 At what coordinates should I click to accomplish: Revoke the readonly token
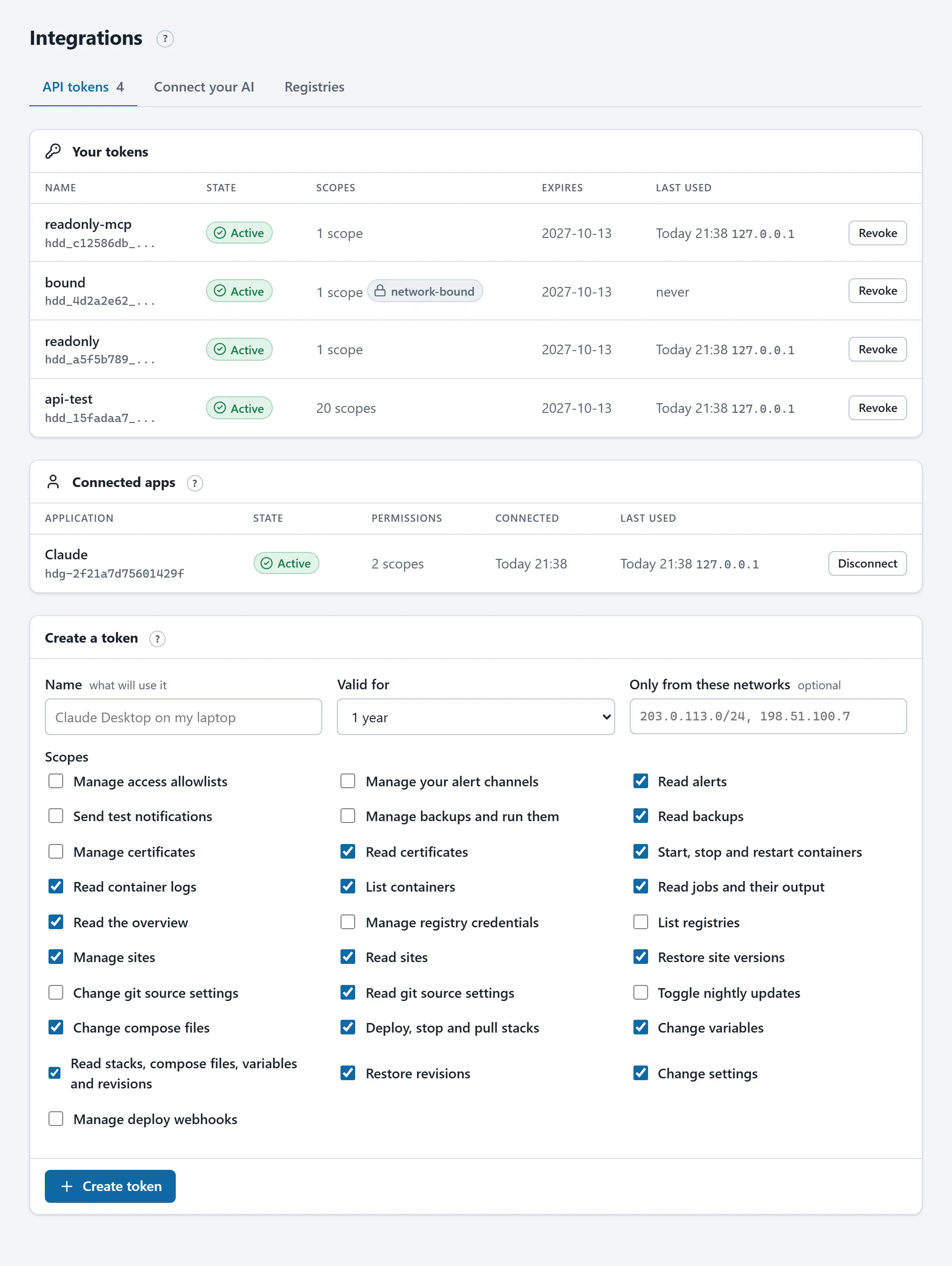tap(877, 349)
